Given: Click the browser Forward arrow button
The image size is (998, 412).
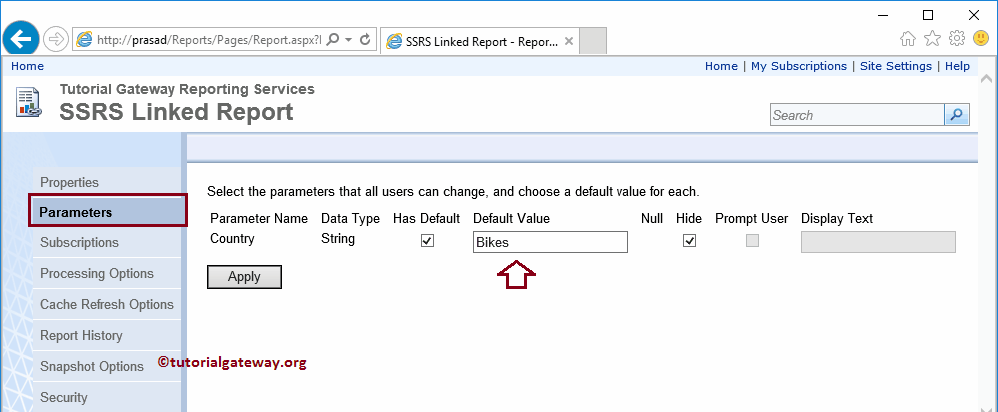Looking at the screenshot, I should [56, 40].
